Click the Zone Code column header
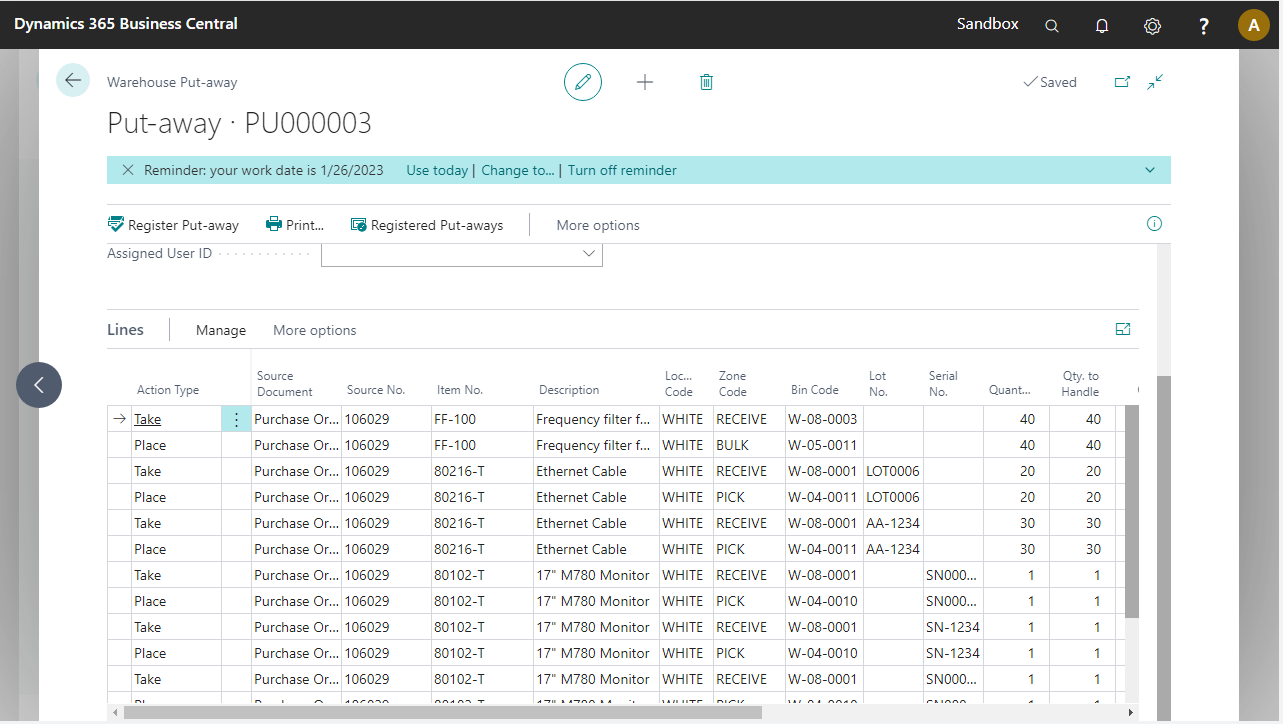The width and height of the screenshot is (1283, 724). [733, 384]
